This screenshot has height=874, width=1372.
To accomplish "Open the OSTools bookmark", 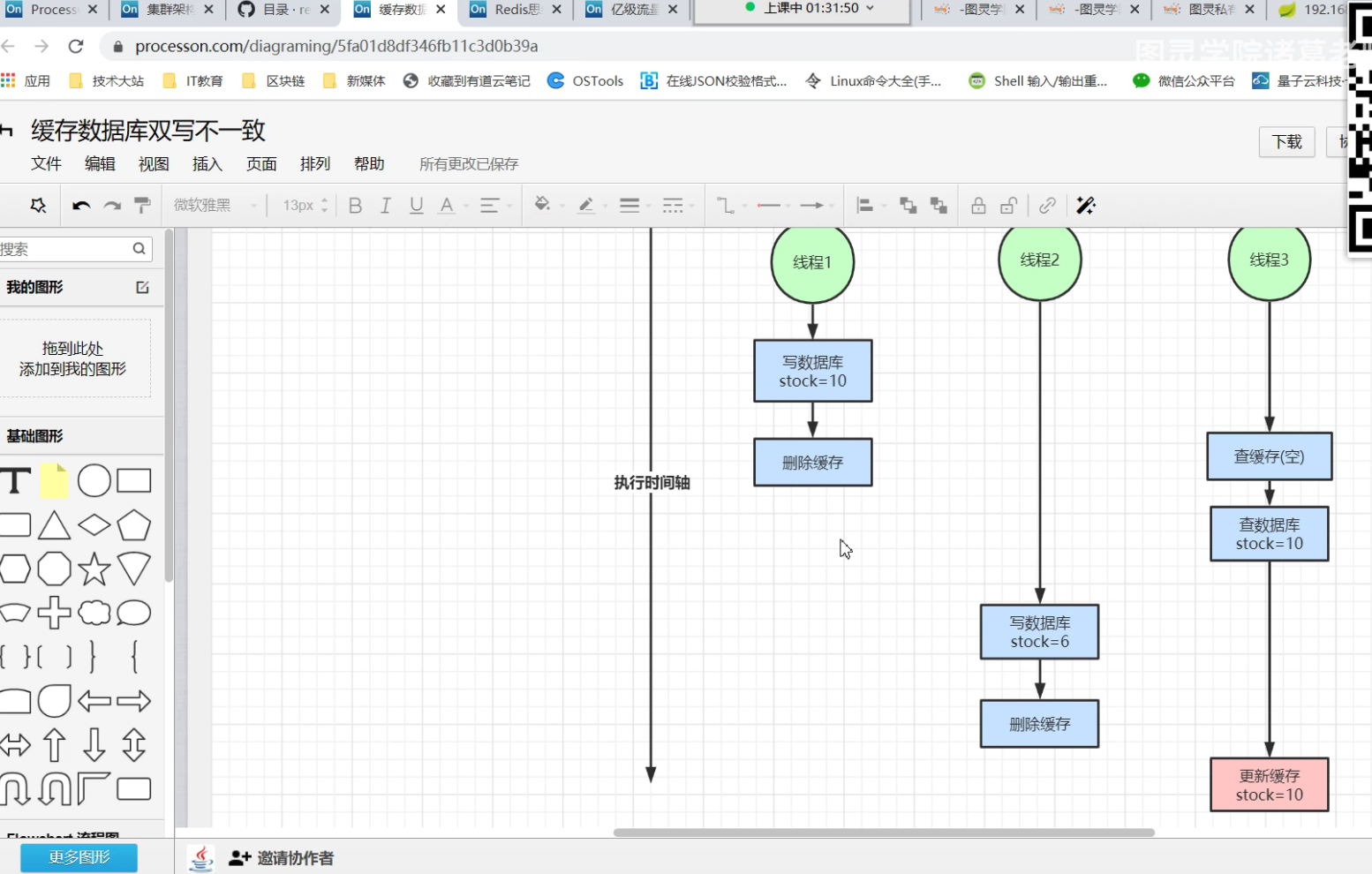I will click(585, 81).
